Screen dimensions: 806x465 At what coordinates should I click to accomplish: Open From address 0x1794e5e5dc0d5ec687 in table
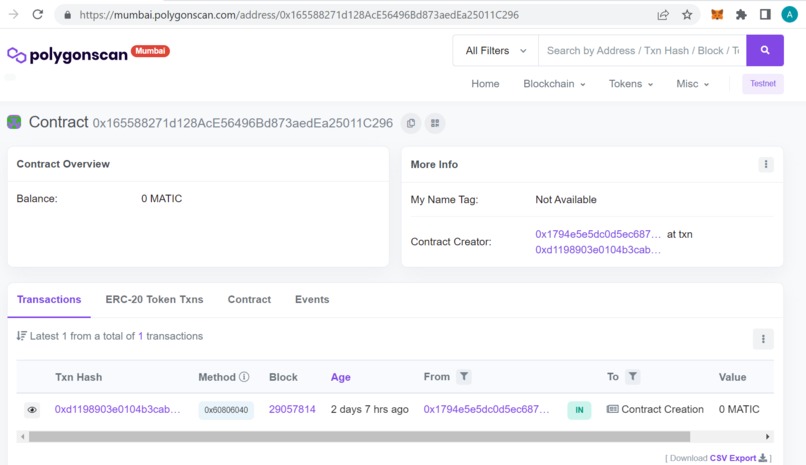point(486,410)
